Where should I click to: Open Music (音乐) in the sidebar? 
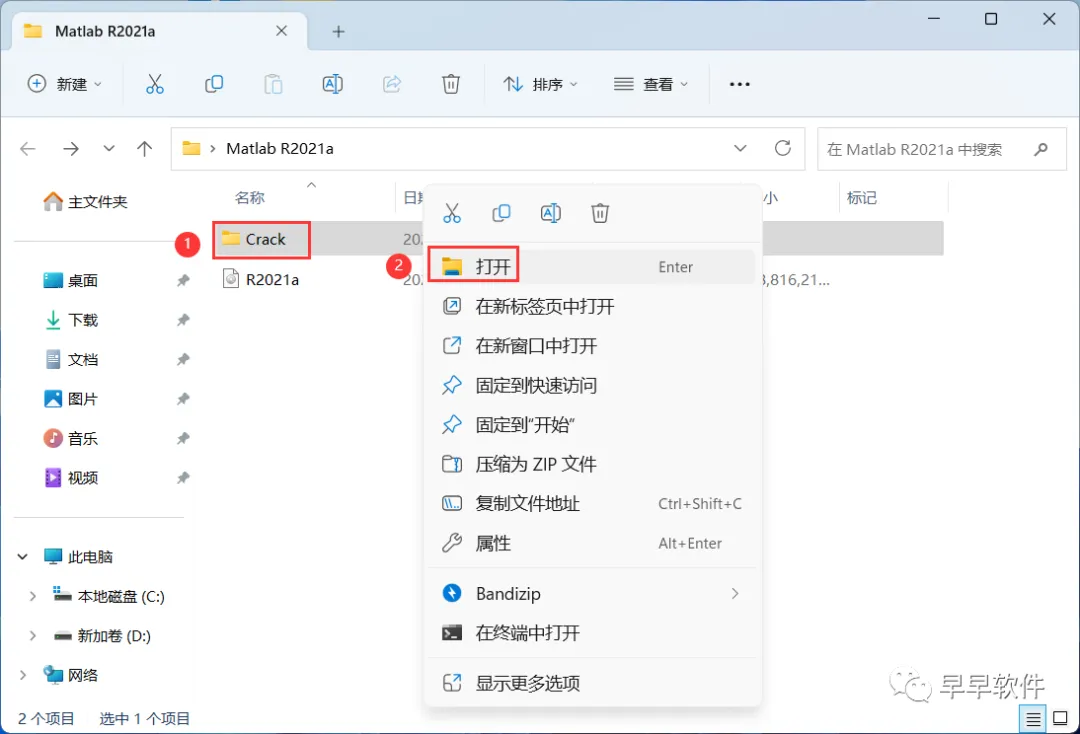click(71, 439)
